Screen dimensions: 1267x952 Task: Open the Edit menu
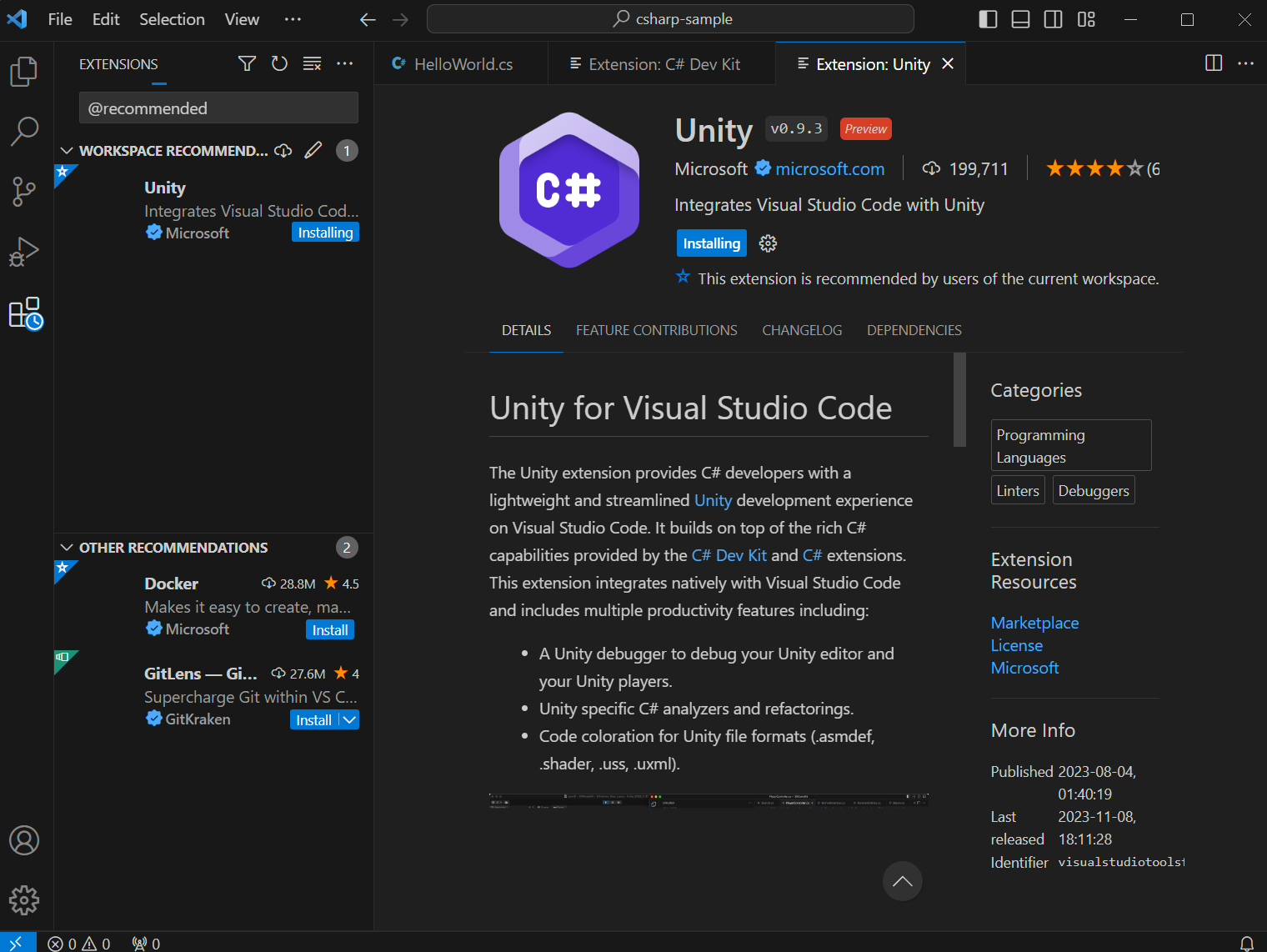106,19
